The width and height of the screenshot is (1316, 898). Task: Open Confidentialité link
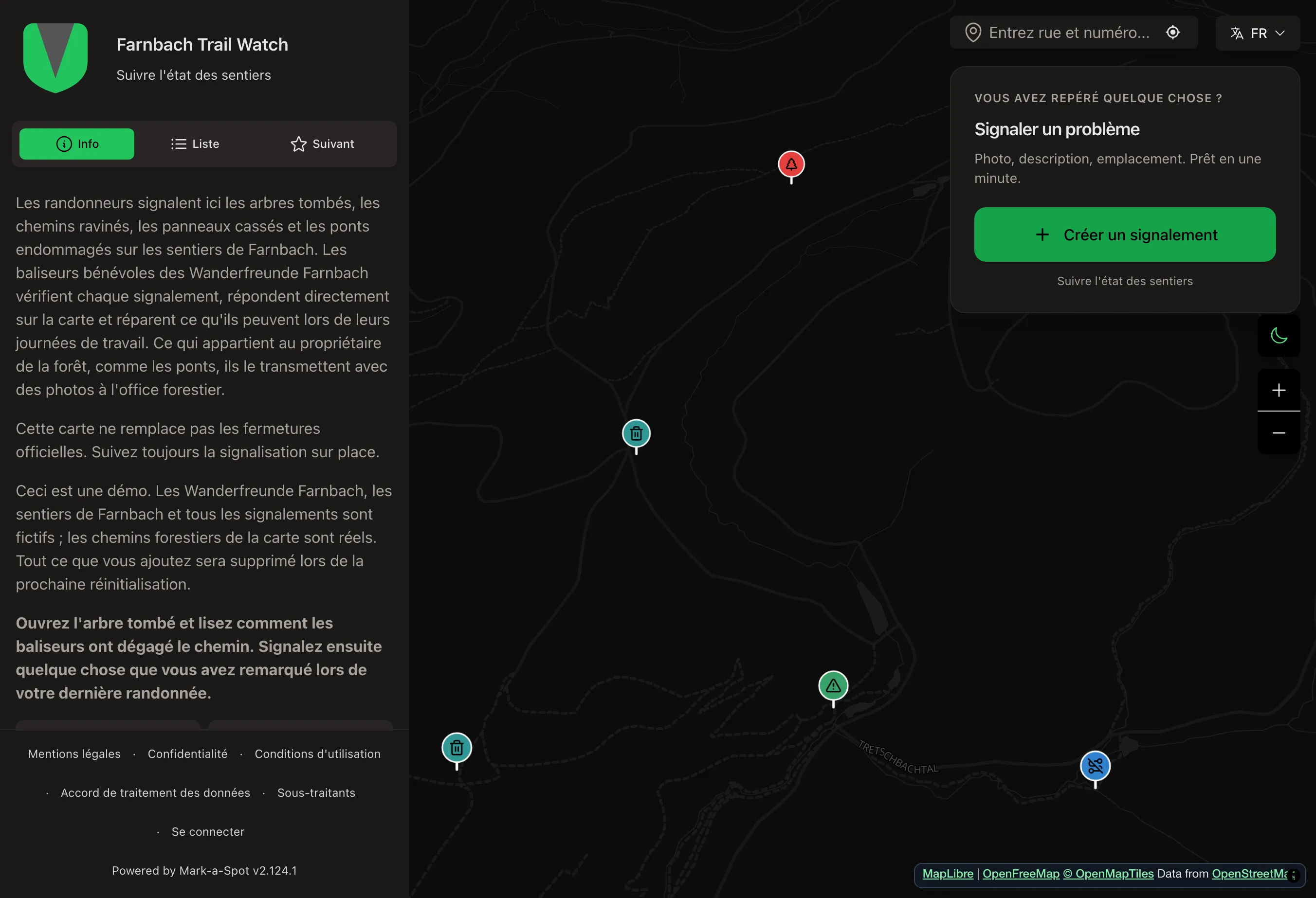coord(187,754)
